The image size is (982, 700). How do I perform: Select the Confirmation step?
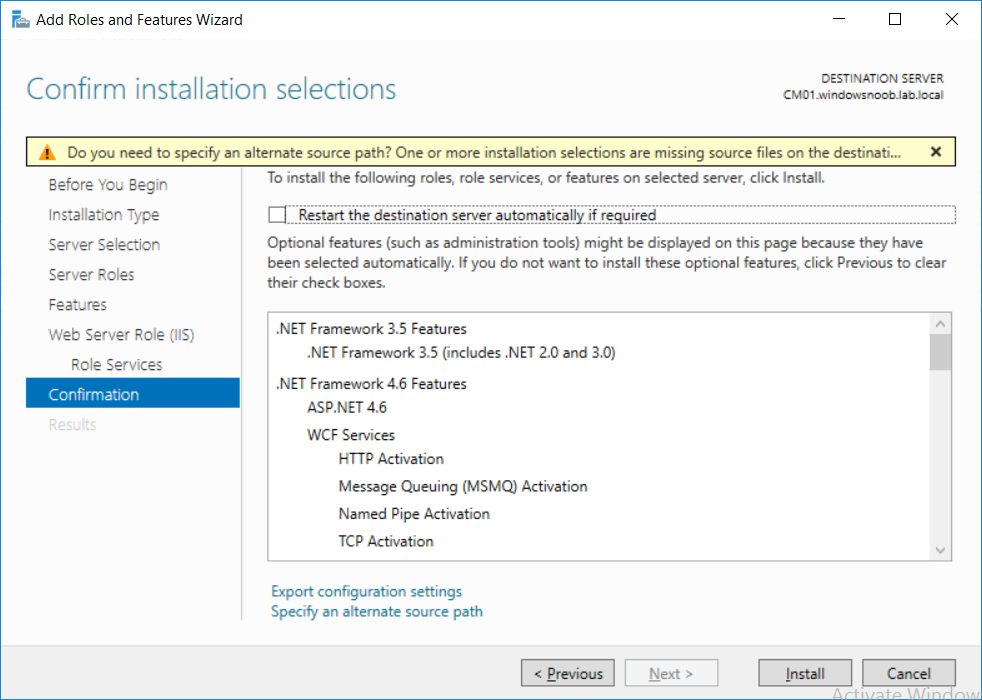[133, 393]
